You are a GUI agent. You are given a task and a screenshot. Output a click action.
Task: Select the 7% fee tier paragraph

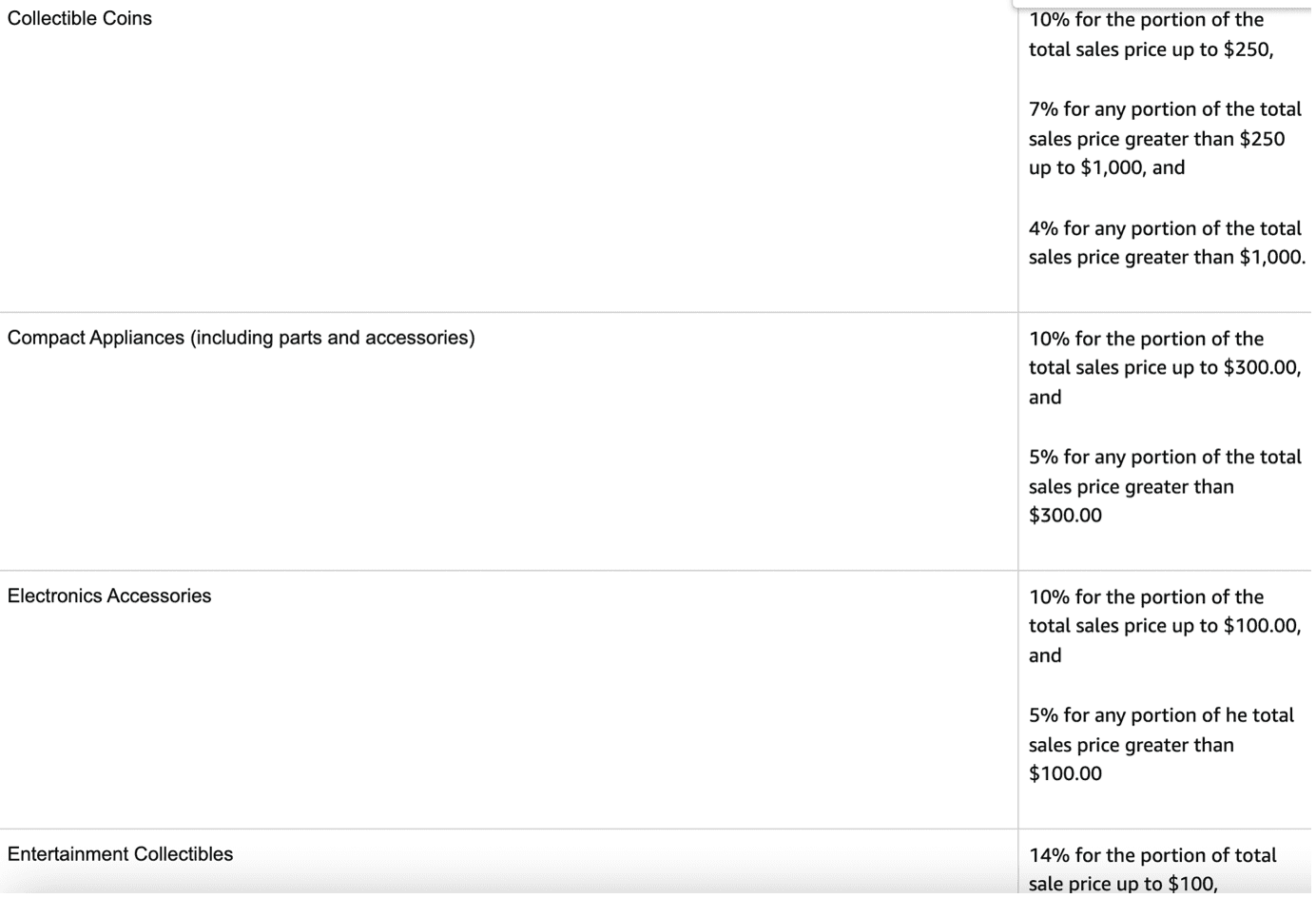coord(1165,138)
